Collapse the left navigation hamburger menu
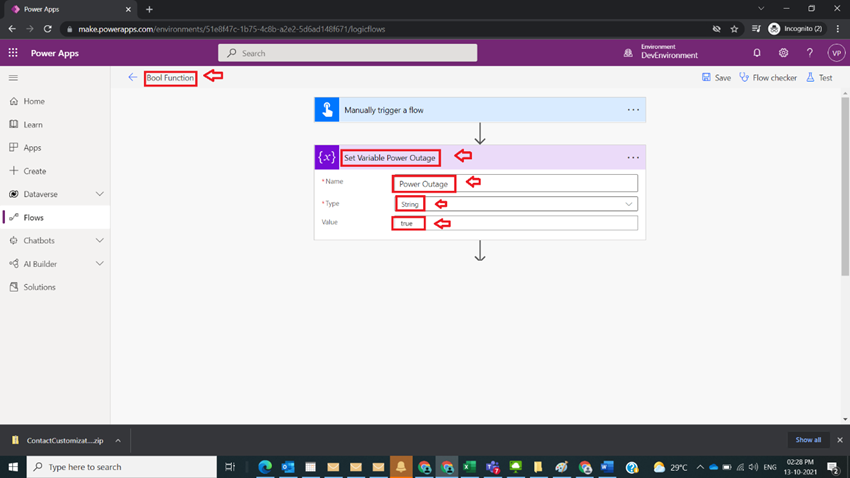The width and height of the screenshot is (850, 478). [13, 78]
